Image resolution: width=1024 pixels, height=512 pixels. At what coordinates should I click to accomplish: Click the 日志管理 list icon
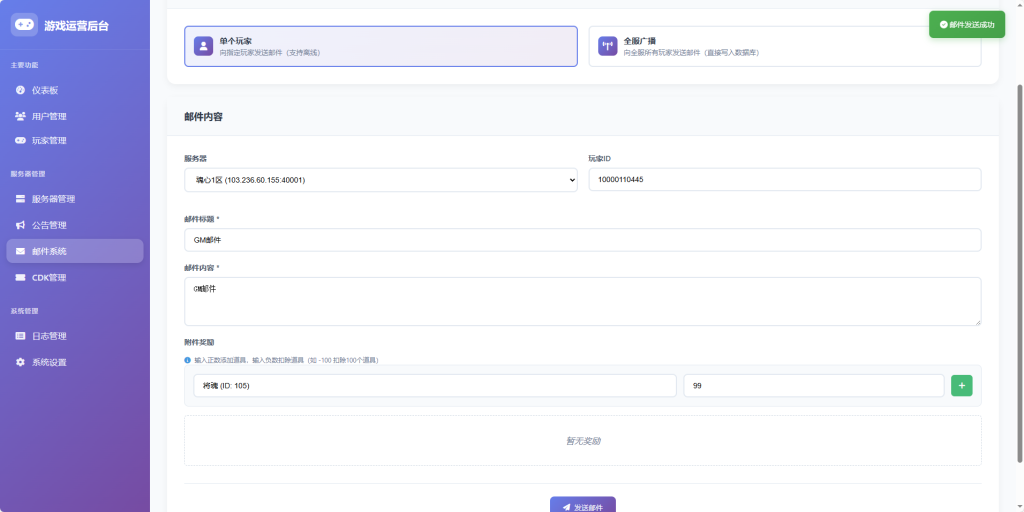click(20, 336)
